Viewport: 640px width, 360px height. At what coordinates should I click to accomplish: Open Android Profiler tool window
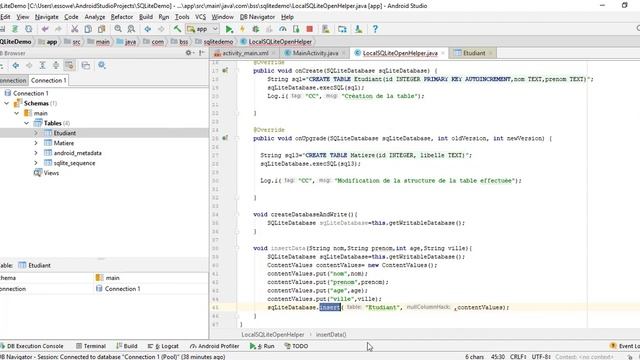click(215, 346)
